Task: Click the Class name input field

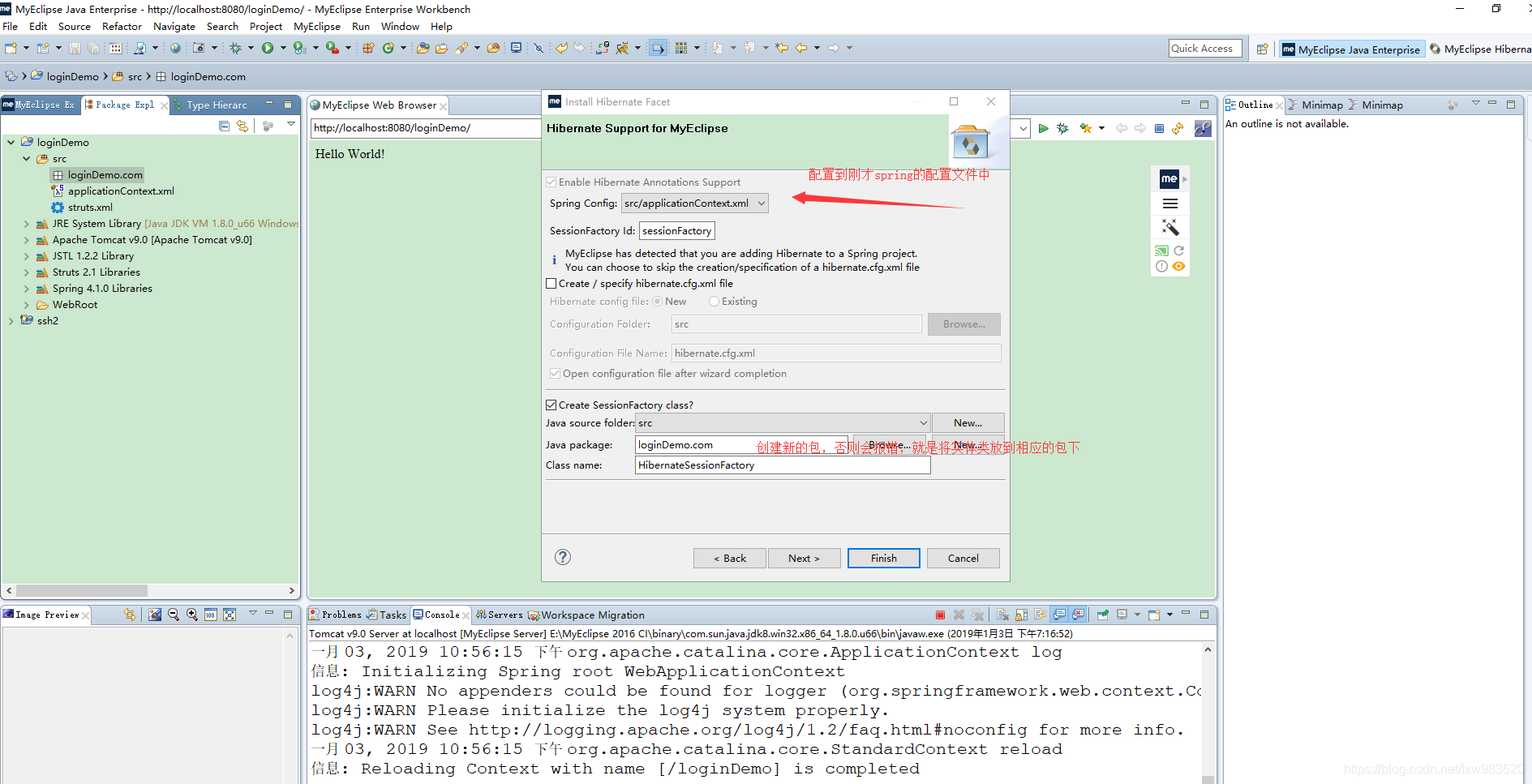Action: coord(783,465)
